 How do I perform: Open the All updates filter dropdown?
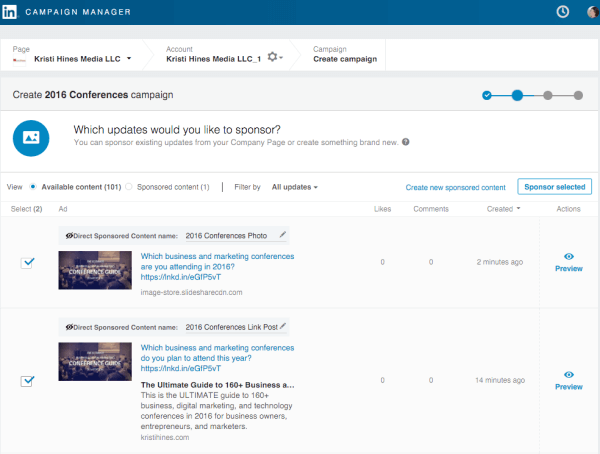(x=295, y=187)
